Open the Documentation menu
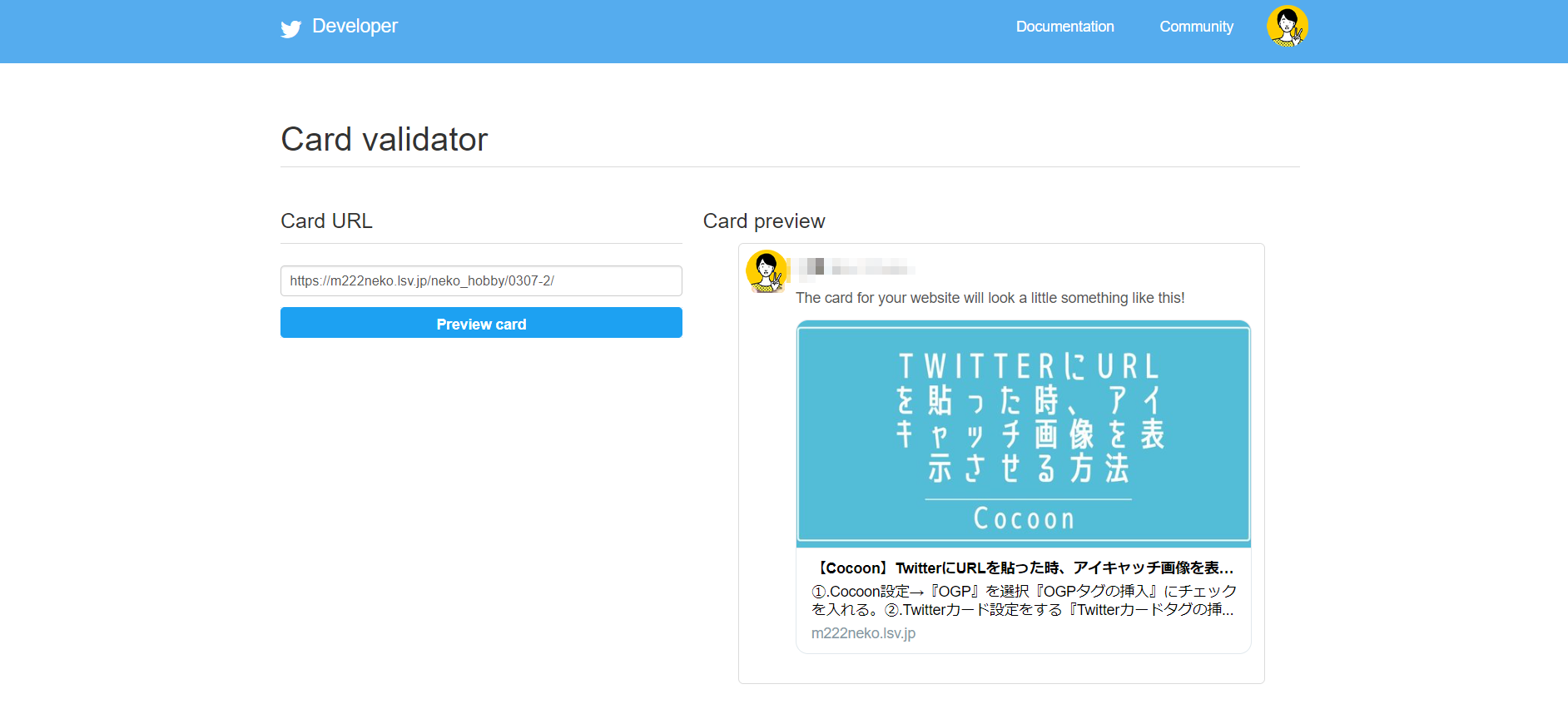 point(1064,27)
